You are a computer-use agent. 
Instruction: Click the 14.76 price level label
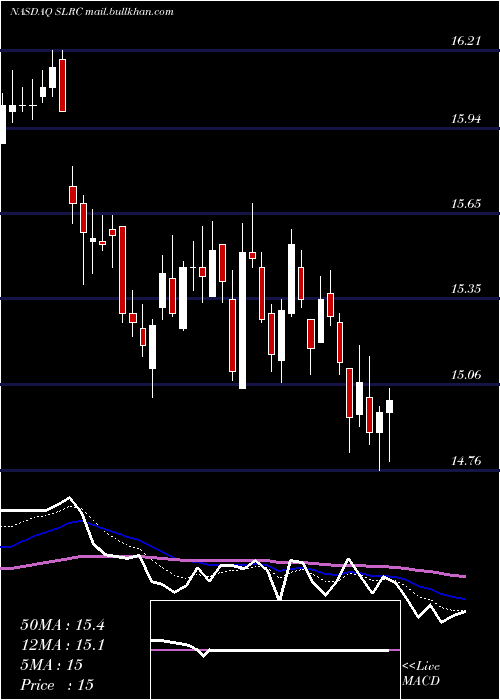[466, 461]
